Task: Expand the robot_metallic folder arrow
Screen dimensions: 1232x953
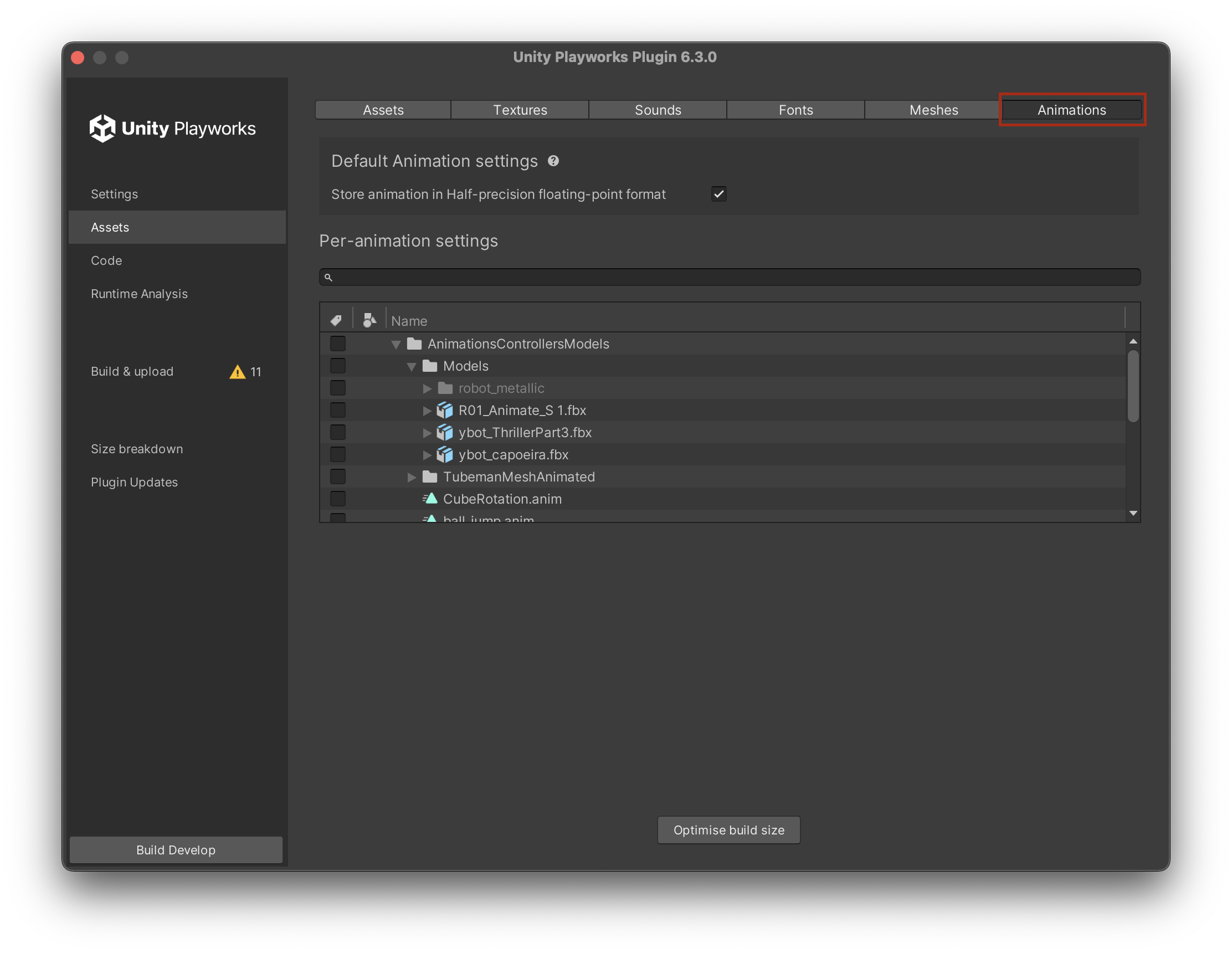Action: [427, 388]
